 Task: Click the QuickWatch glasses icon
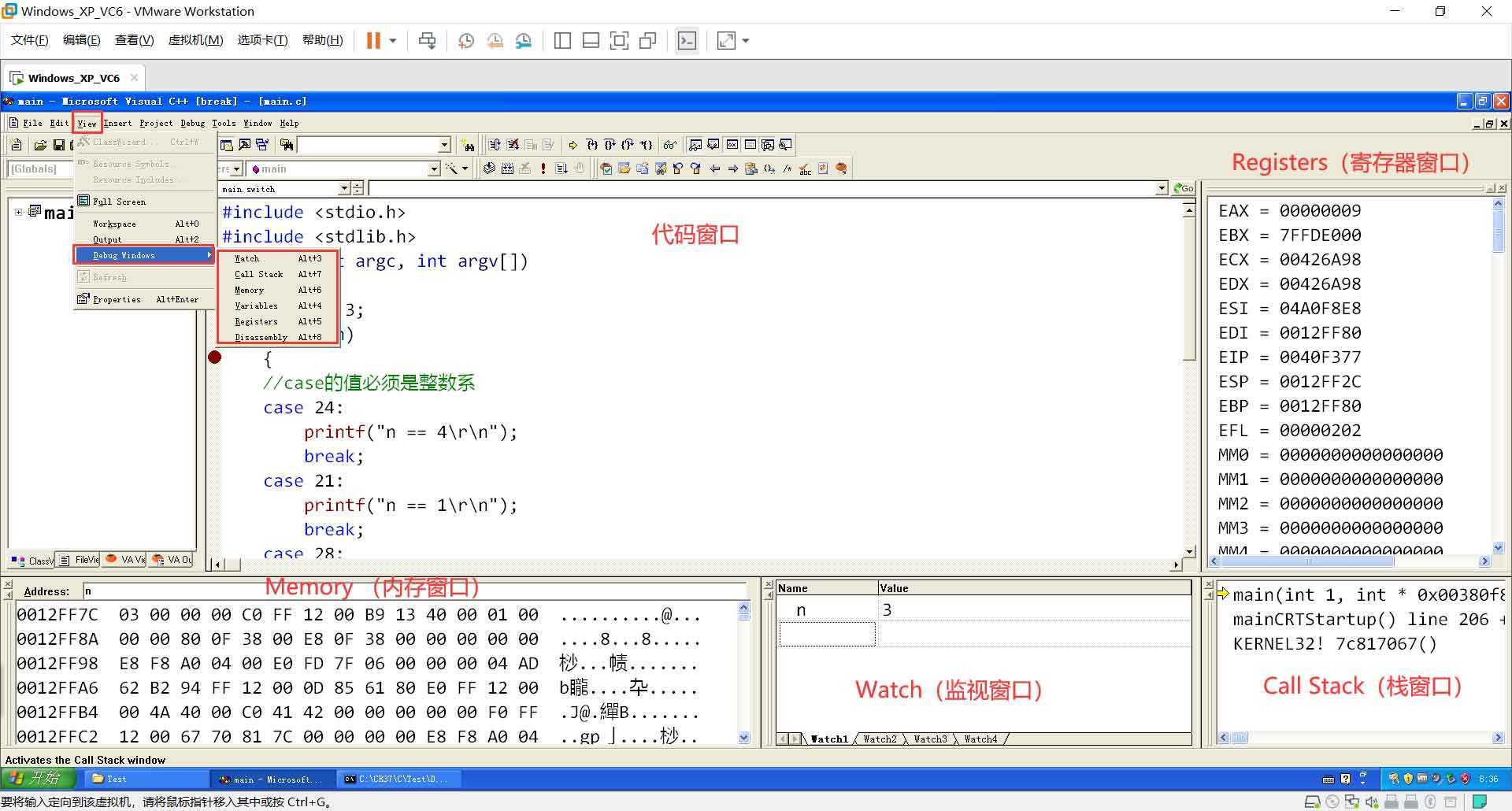point(669,145)
